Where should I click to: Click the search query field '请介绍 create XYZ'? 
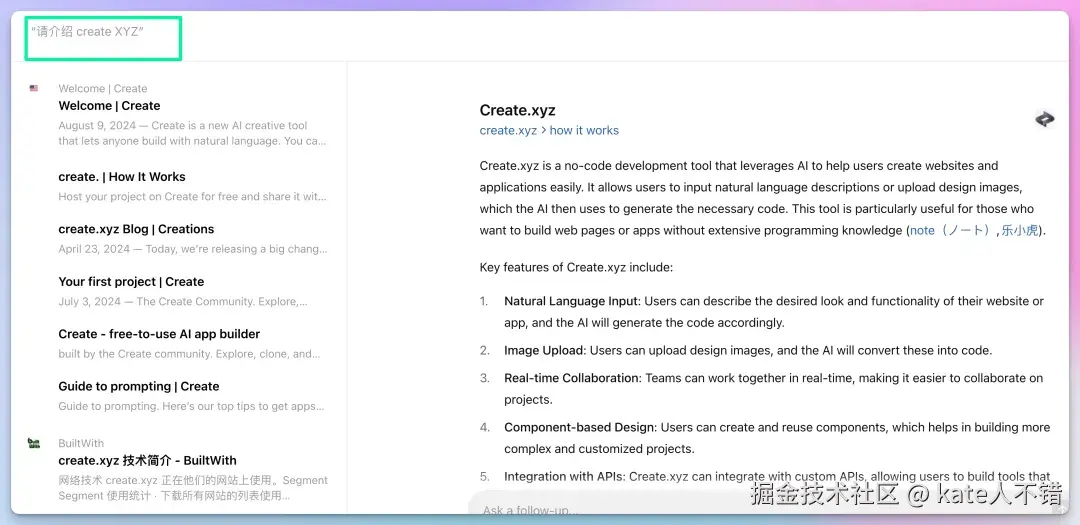click(103, 39)
